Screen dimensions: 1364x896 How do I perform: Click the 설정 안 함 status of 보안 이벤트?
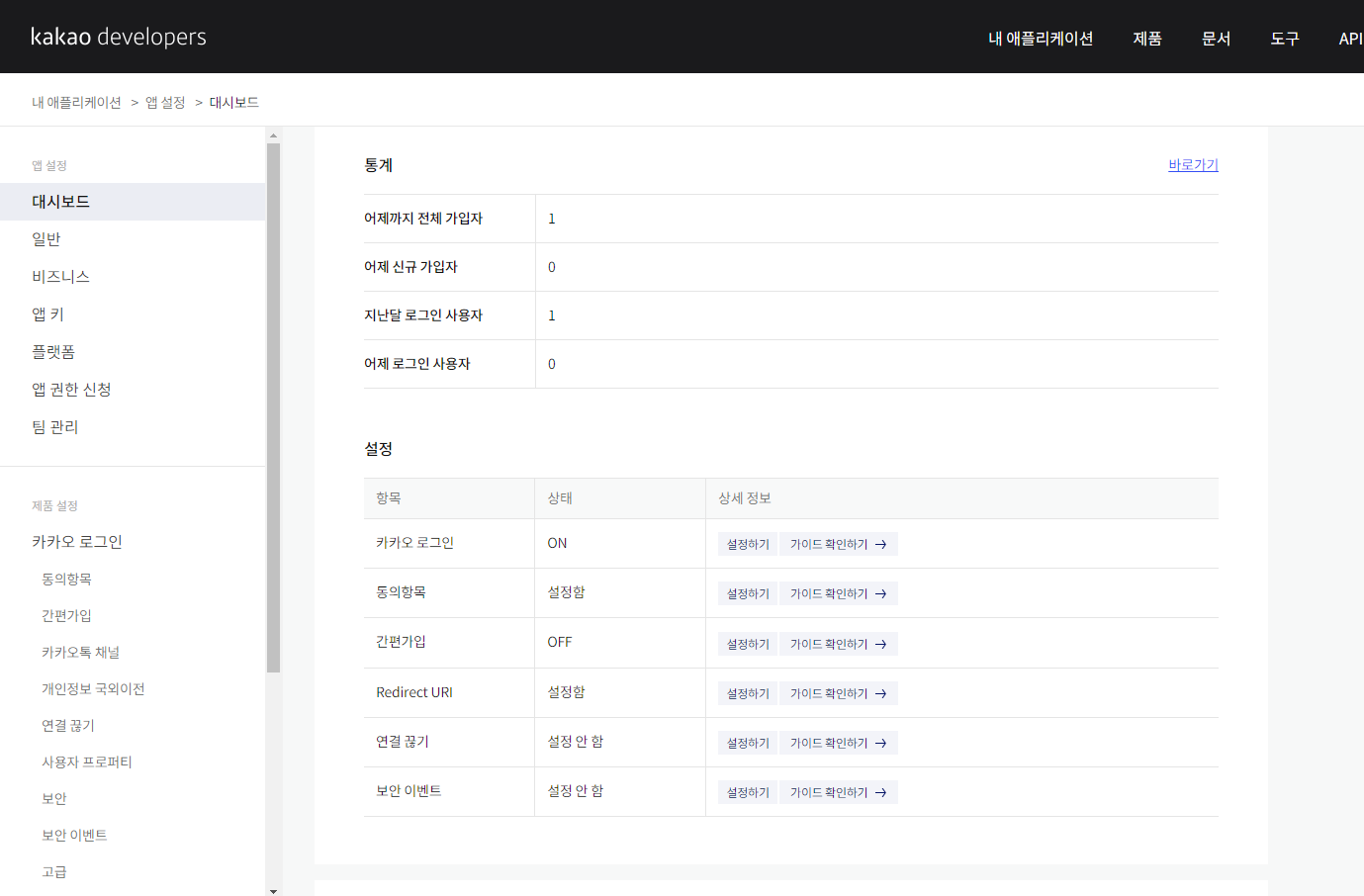(x=576, y=791)
